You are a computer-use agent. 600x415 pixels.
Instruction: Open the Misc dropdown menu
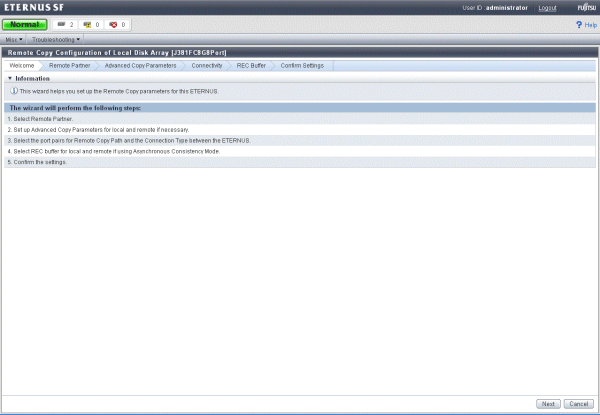click(14, 39)
